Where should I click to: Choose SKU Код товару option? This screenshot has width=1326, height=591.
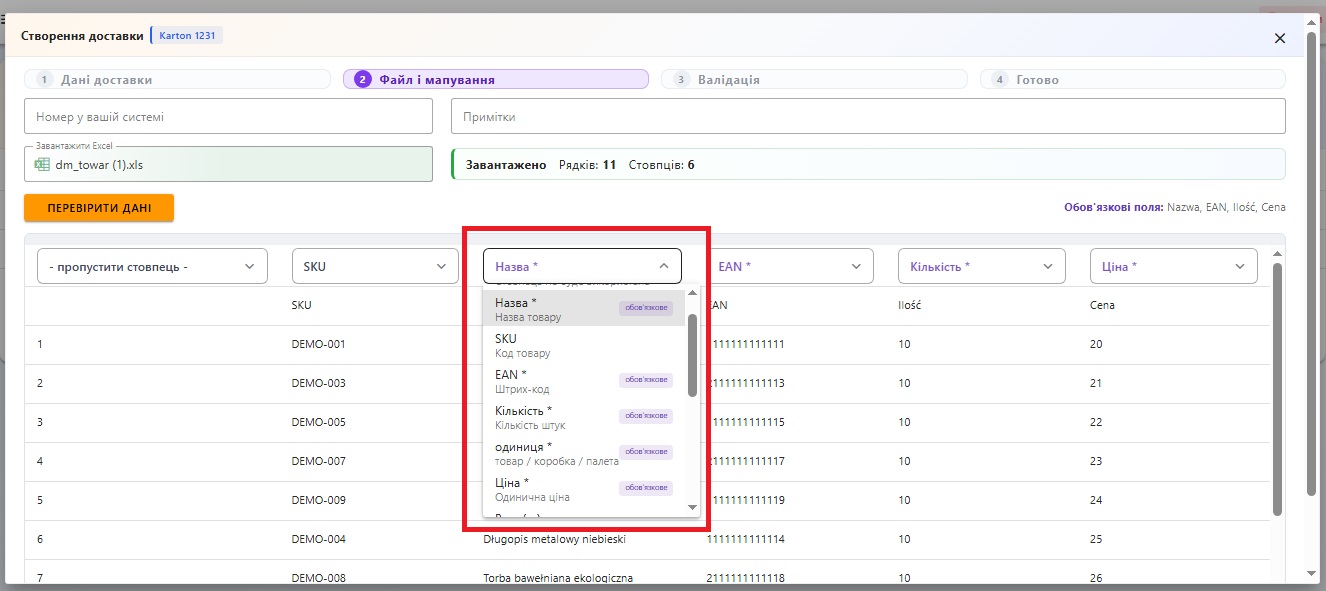584,345
